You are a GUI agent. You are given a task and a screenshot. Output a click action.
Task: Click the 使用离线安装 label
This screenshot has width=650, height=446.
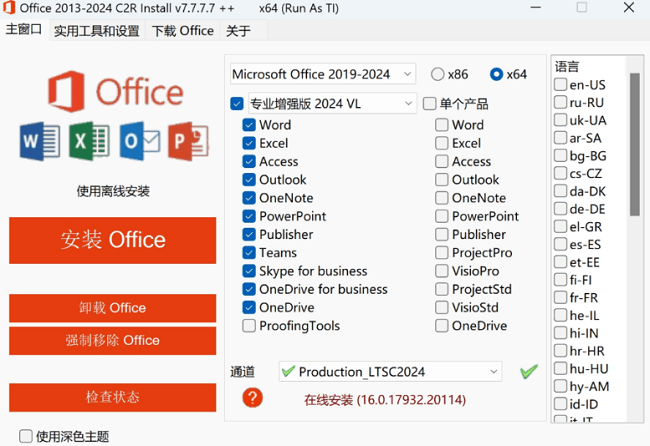pyautogui.click(x=113, y=191)
